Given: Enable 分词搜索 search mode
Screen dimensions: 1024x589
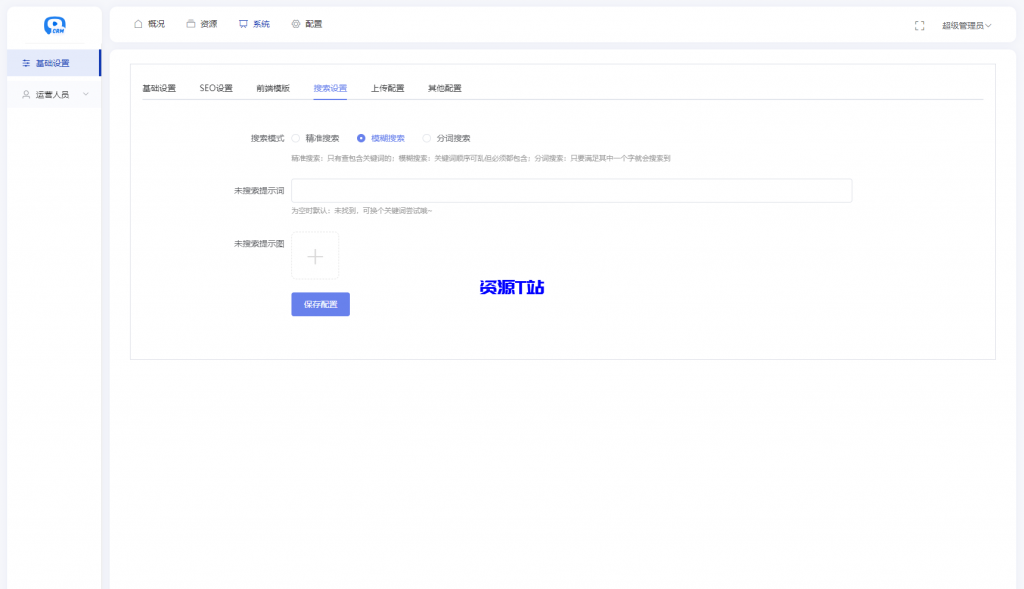Looking at the screenshot, I should point(427,138).
